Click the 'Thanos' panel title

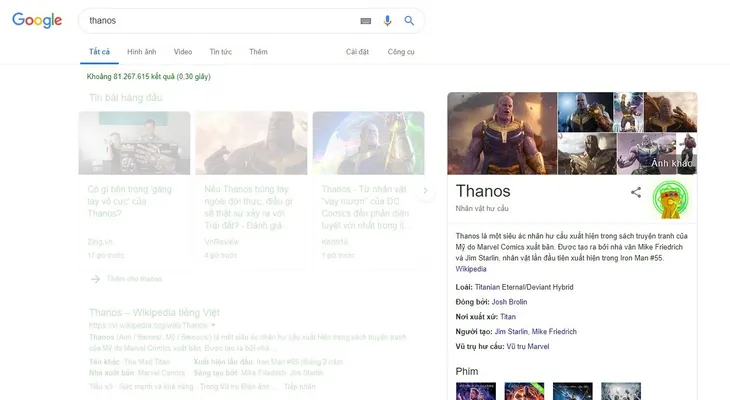(x=483, y=191)
